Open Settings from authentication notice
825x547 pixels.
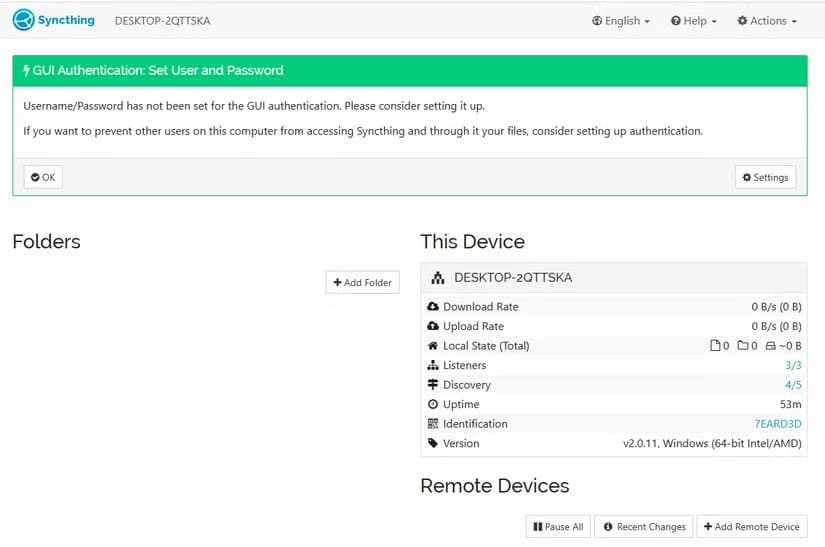(765, 177)
